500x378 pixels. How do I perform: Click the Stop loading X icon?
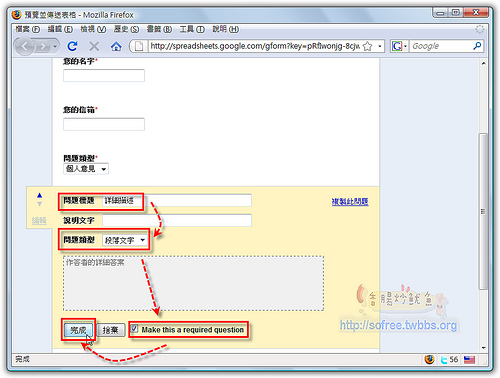tap(94, 46)
